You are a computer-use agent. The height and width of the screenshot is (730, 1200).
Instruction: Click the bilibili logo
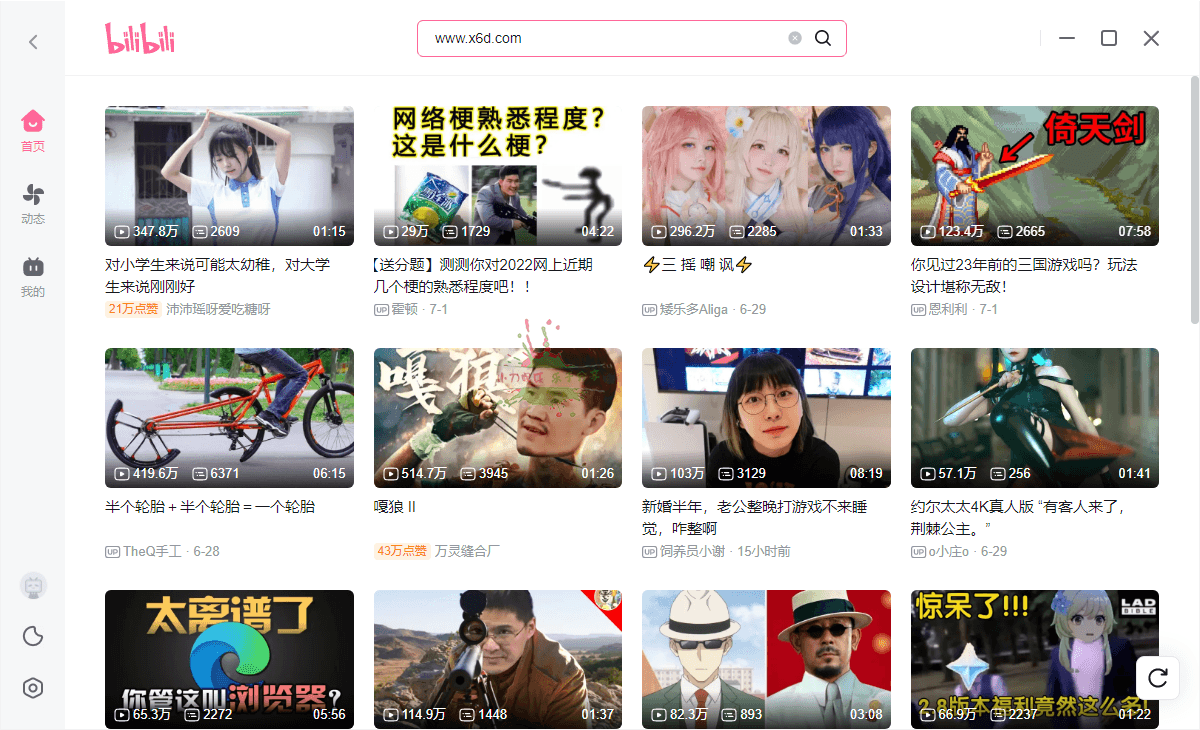point(140,38)
